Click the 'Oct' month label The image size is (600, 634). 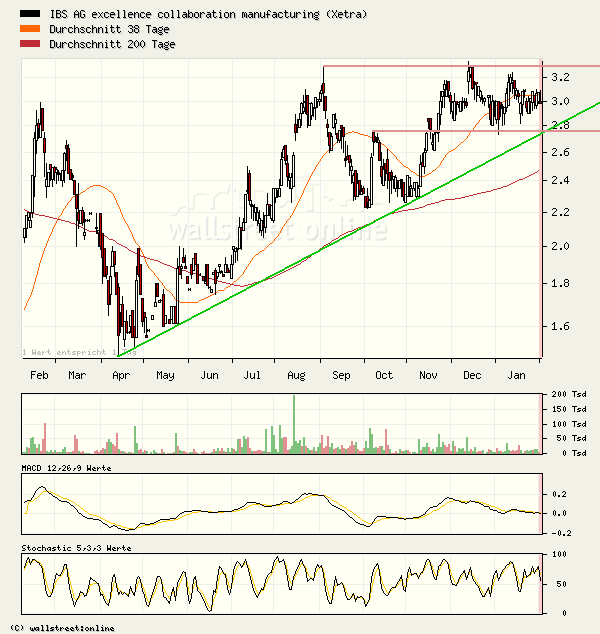coord(384,375)
